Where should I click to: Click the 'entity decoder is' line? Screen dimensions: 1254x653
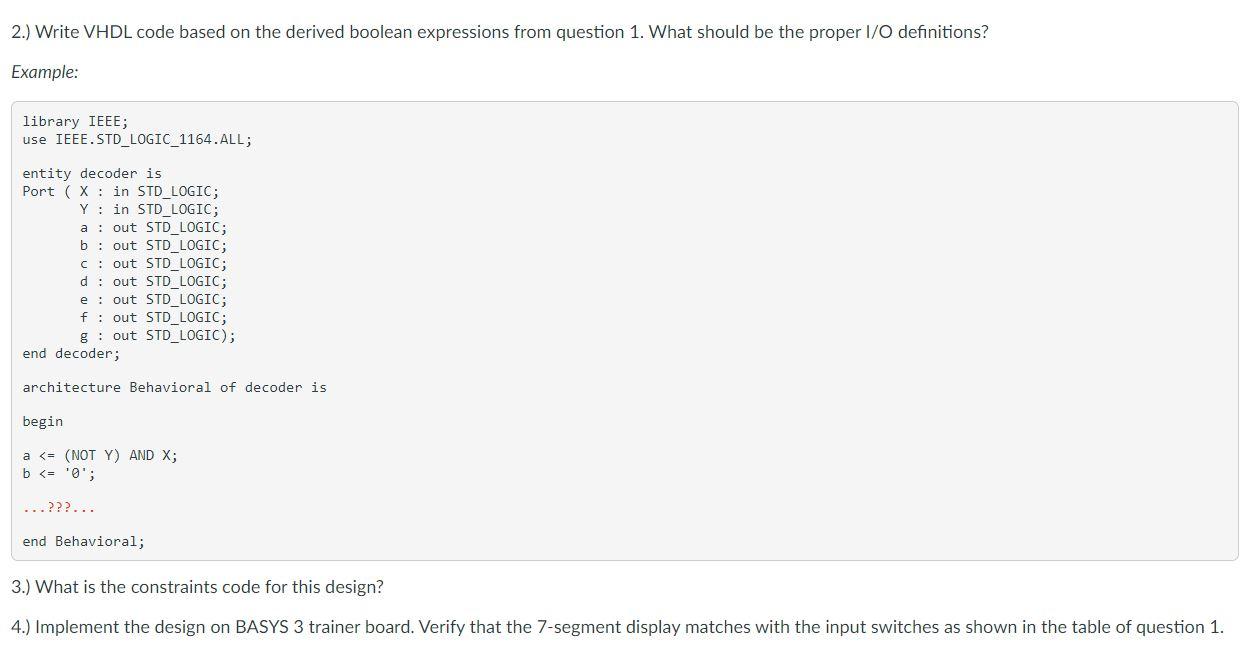pyautogui.click(x=92, y=173)
